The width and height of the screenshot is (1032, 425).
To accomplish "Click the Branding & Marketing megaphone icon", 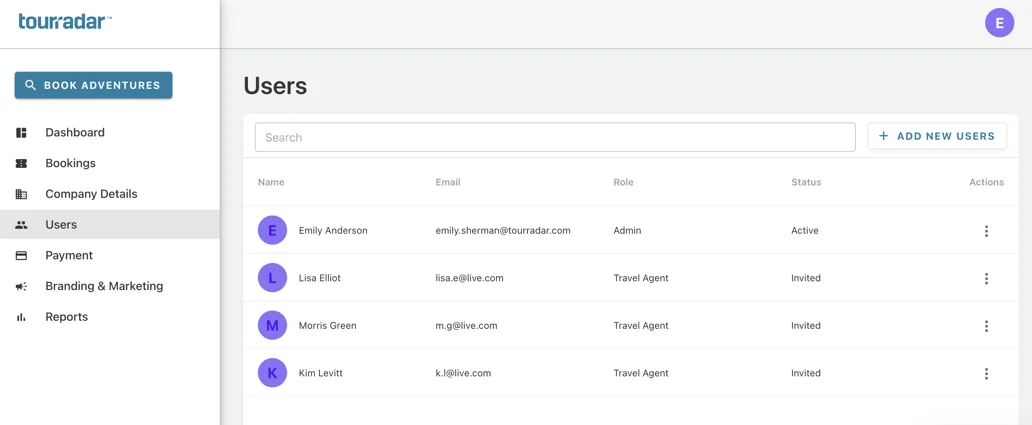I will click(x=21, y=286).
